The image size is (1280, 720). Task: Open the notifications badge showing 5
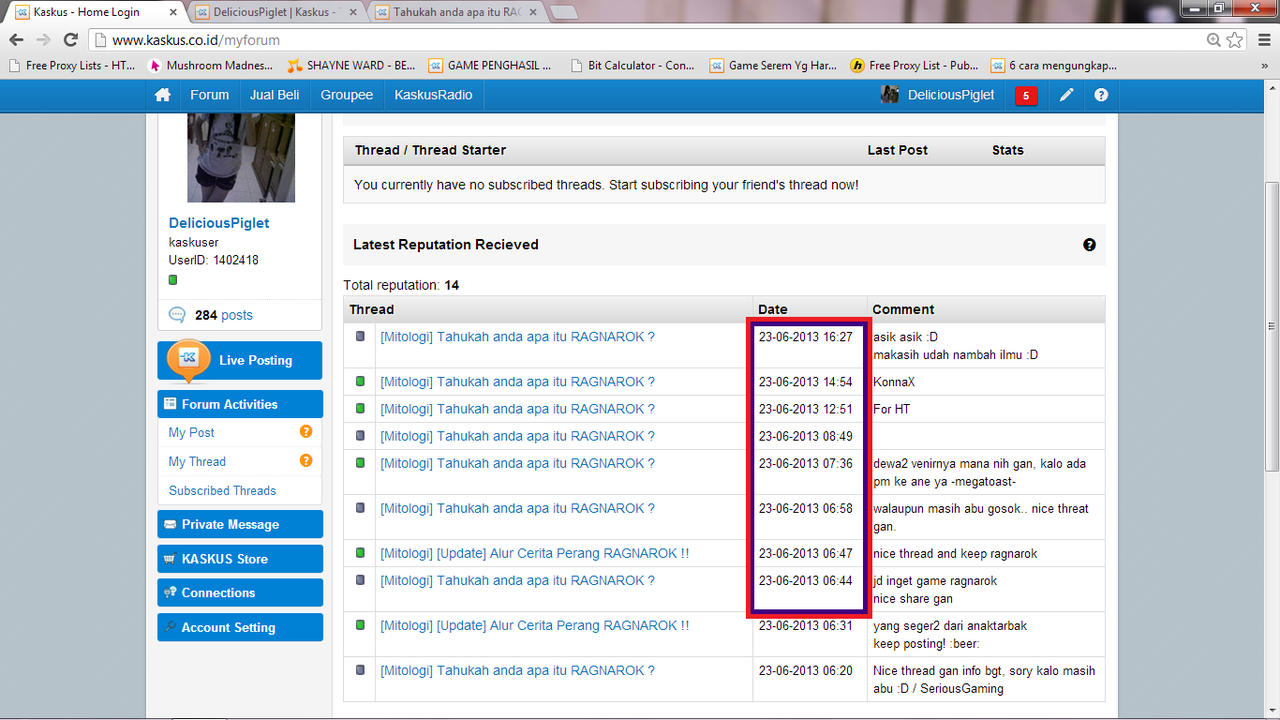click(x=1025, y=96)
